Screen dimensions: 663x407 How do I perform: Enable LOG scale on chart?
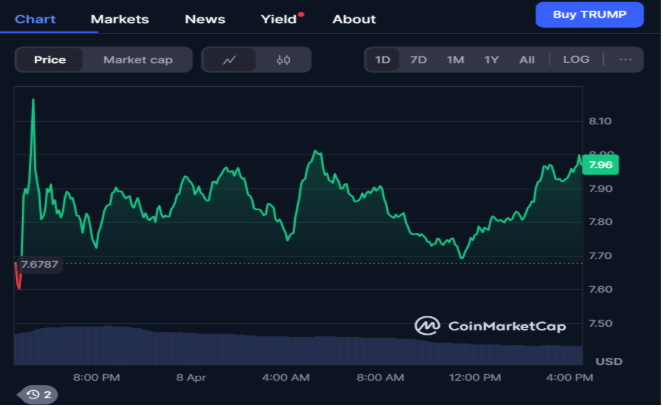click(x=576, y=60)
